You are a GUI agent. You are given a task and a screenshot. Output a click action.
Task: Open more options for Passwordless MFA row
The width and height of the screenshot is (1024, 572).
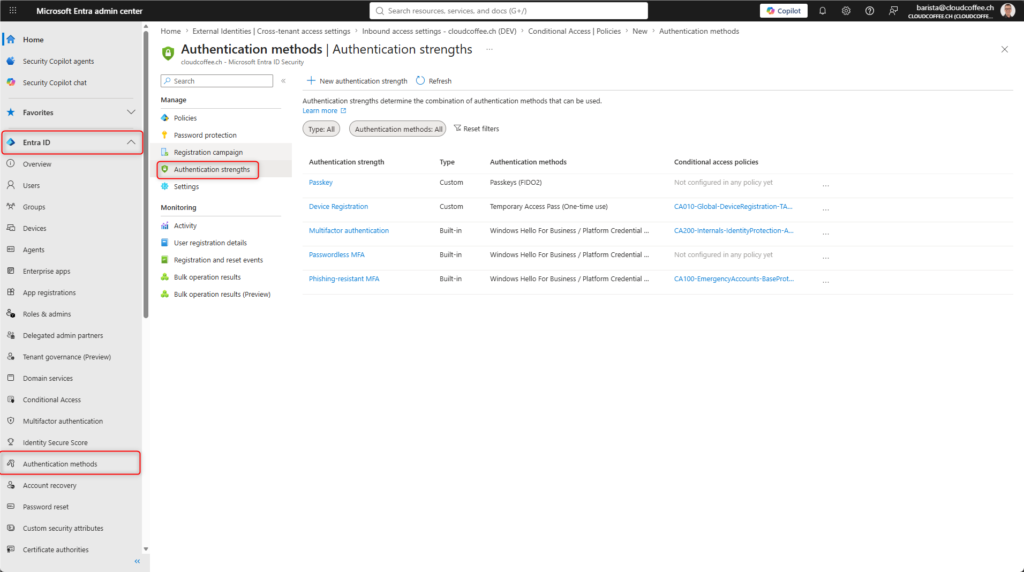click(825, 257)
